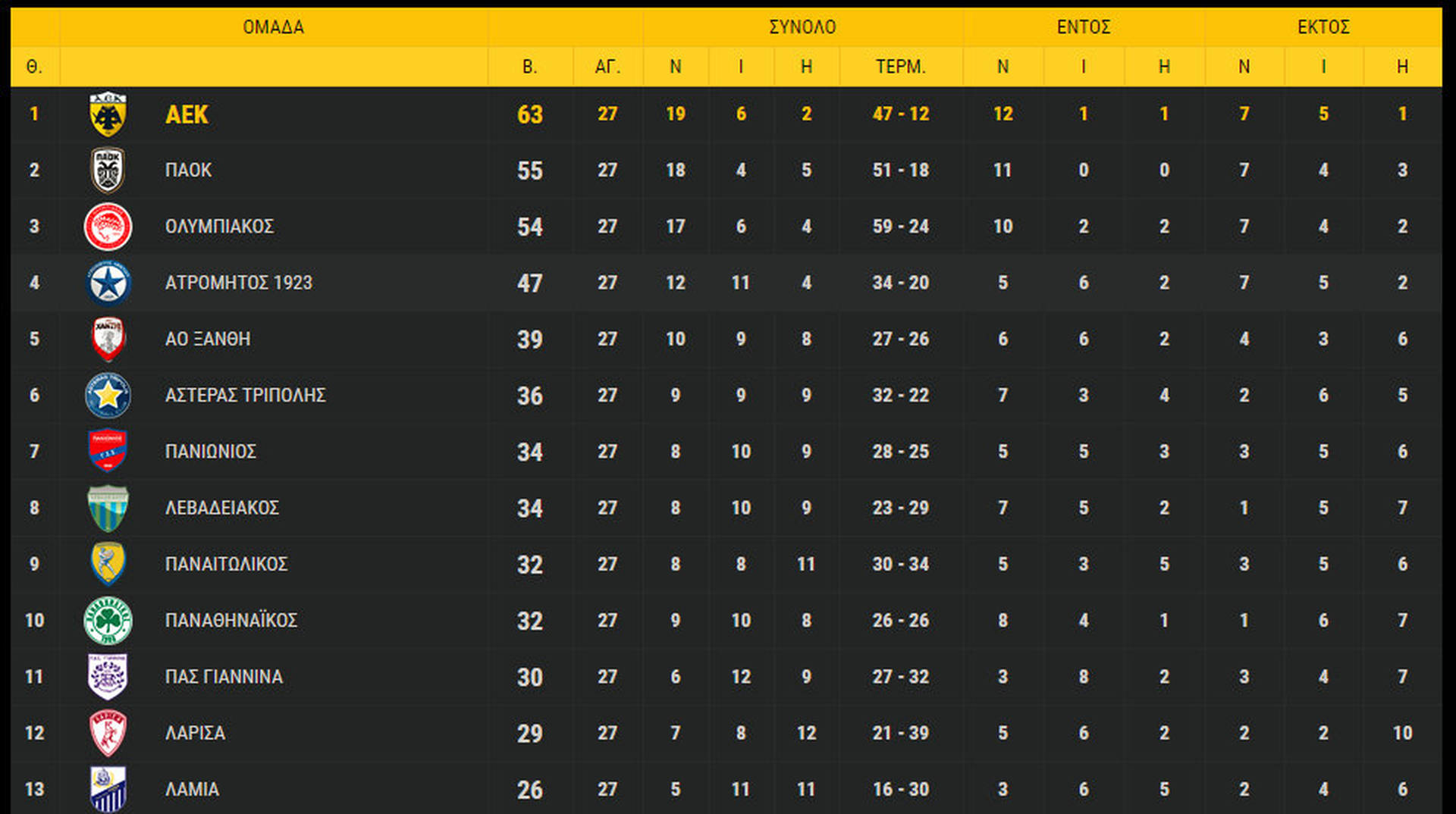This screenshot has height=814, width=1456.
Task: Click the ΤΕΡΜ. goals column header
Action: pos(900,67)
